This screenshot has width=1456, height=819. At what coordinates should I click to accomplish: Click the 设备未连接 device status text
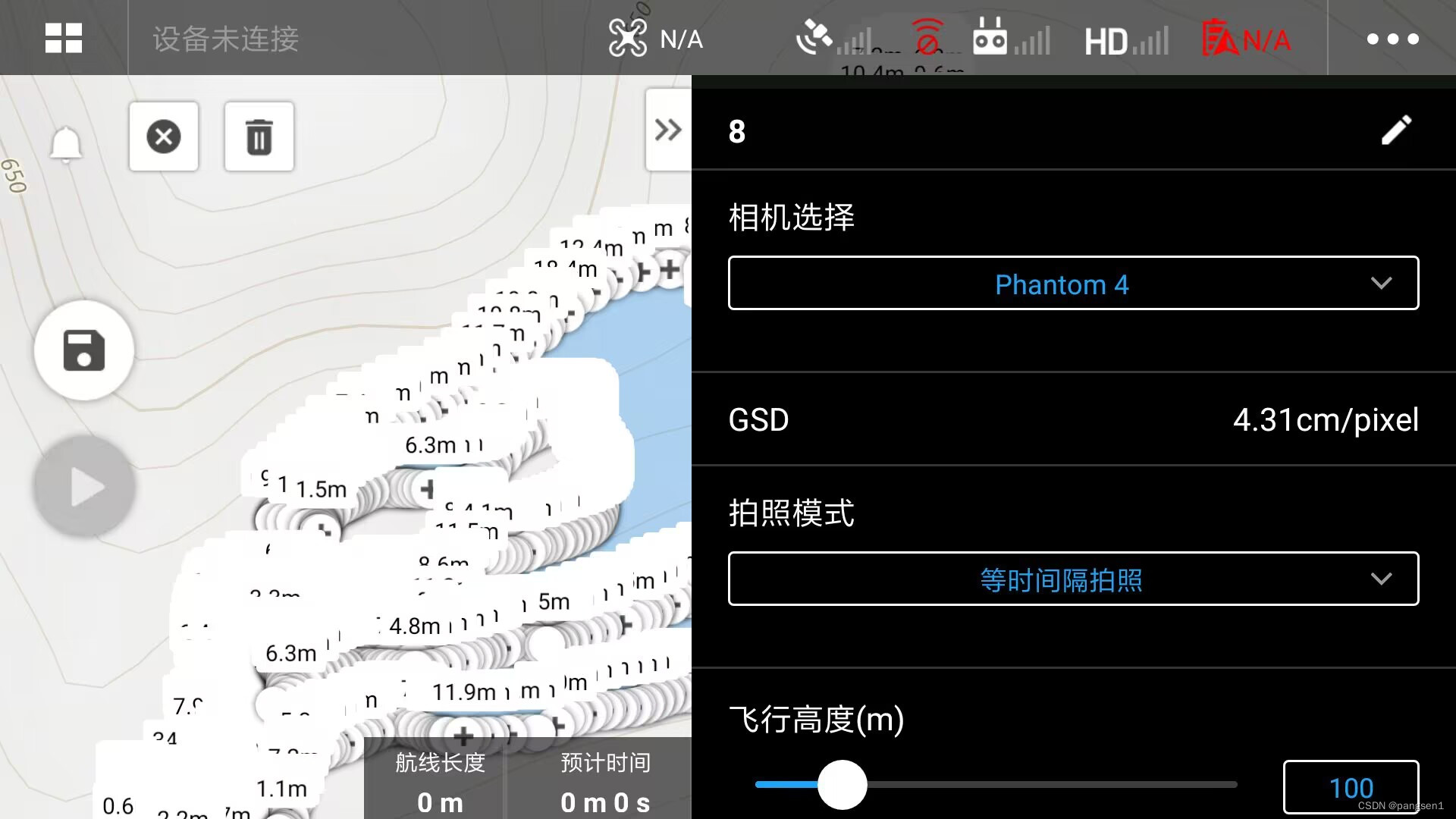click(x=224, y=39)
